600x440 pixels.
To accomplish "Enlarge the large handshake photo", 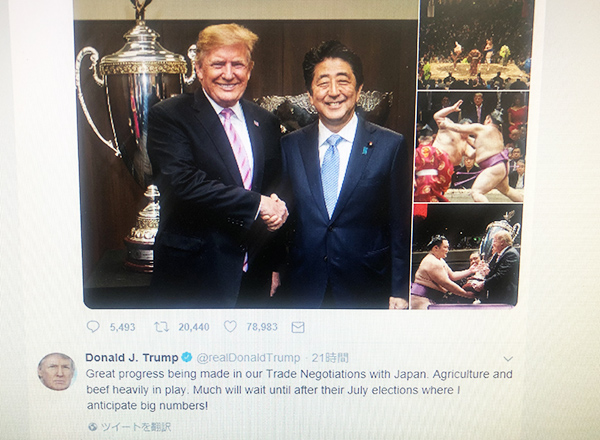I will pos(246,154).
